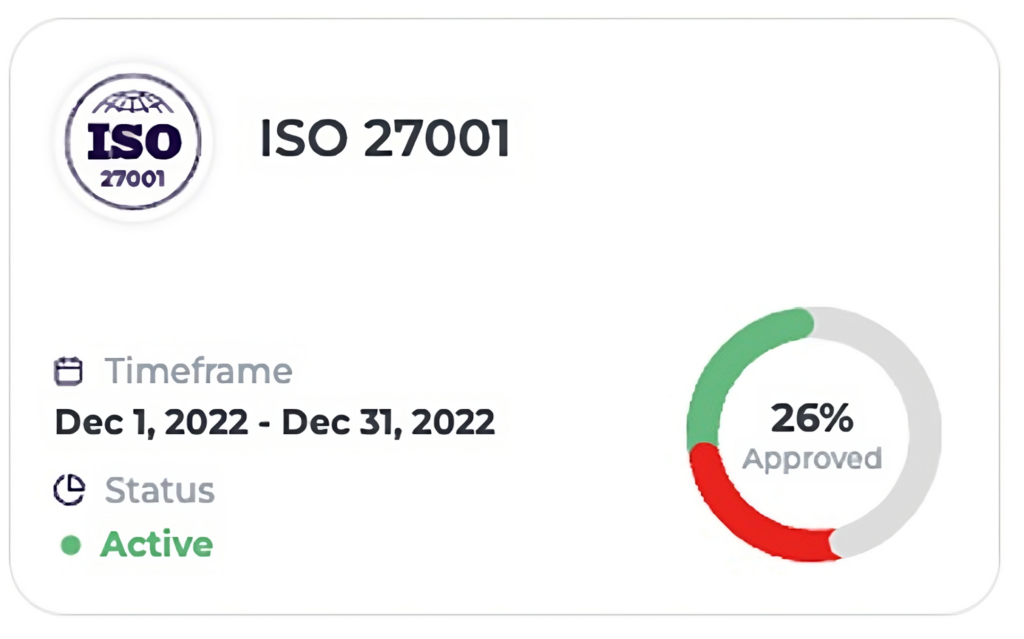Click the 26% value in the chart center
The image size is (1024, 639).
point(812,419)
